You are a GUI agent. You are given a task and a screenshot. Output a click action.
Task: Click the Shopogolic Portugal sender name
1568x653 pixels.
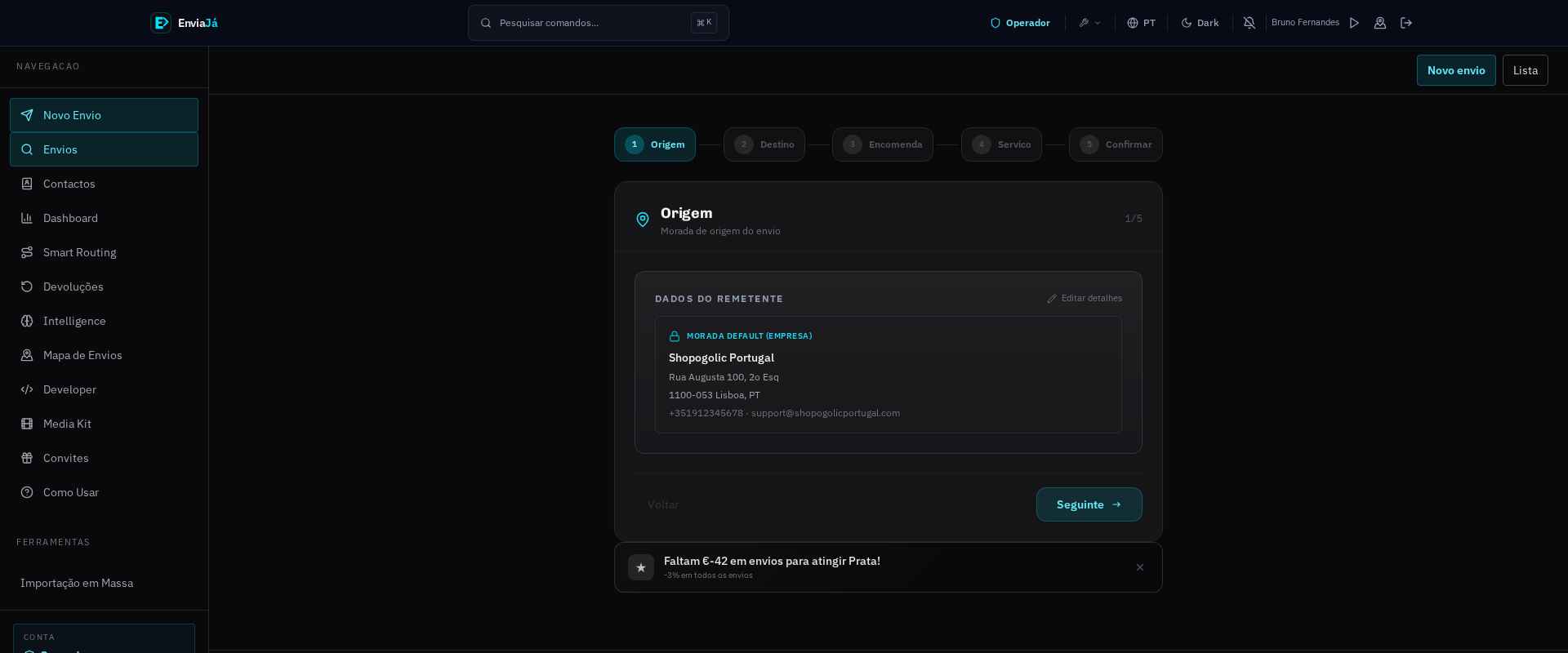pyautogui.click(x=721, y=358)
